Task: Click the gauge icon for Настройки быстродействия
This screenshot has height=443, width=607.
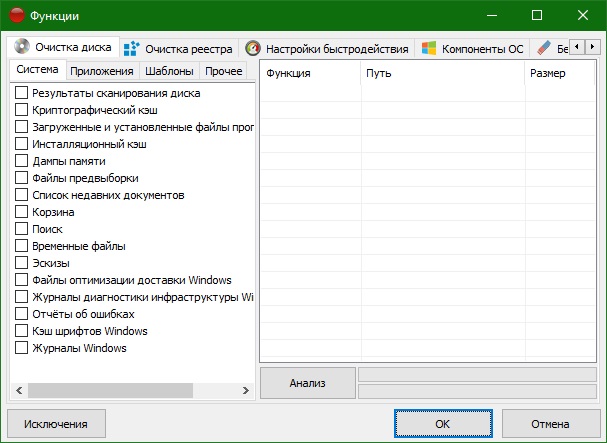Action: click(x=253, y=48)
